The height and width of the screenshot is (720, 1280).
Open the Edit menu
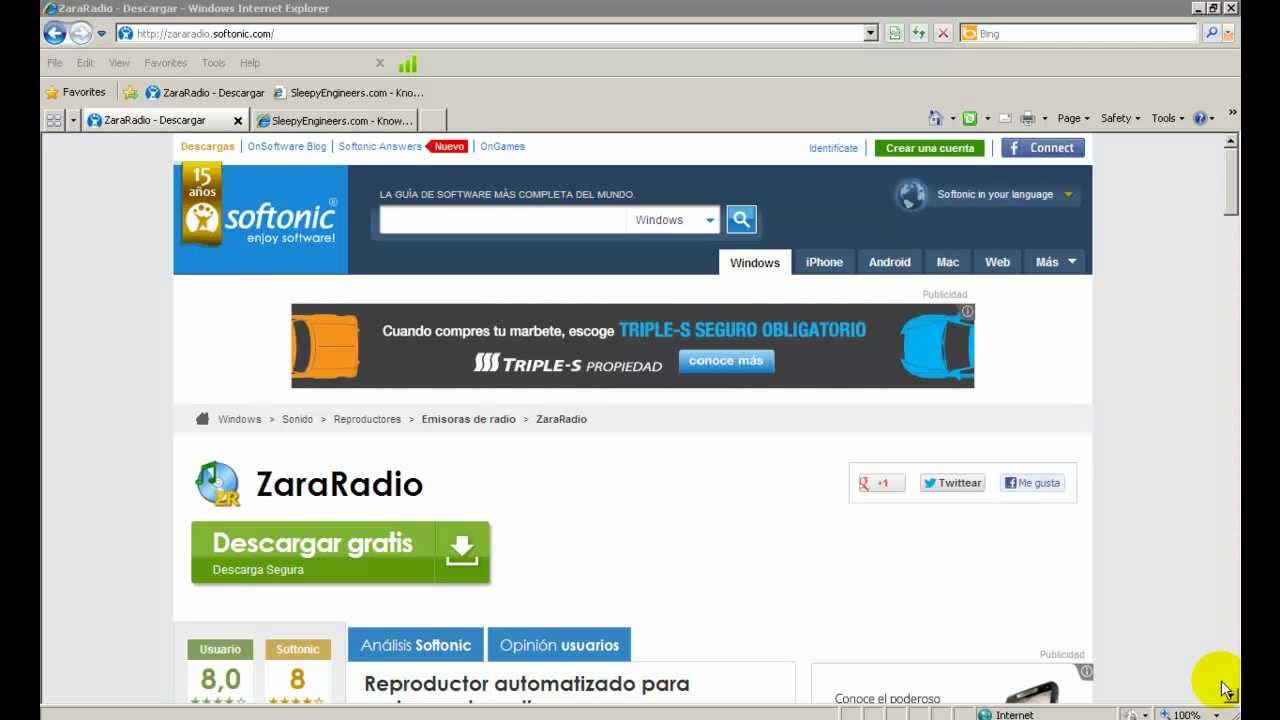click(x=85, y=63)
